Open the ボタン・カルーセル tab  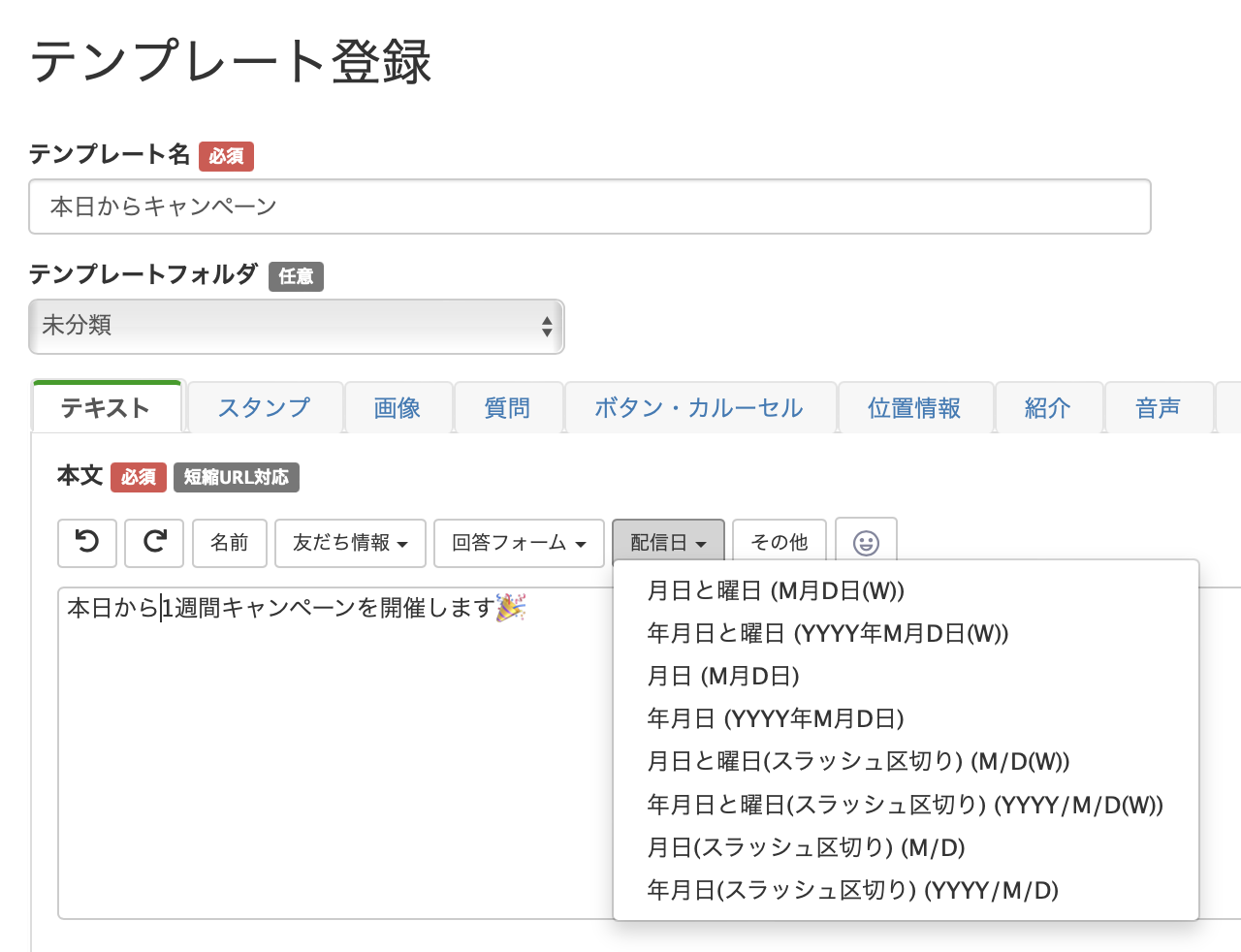tap(700, 408)
